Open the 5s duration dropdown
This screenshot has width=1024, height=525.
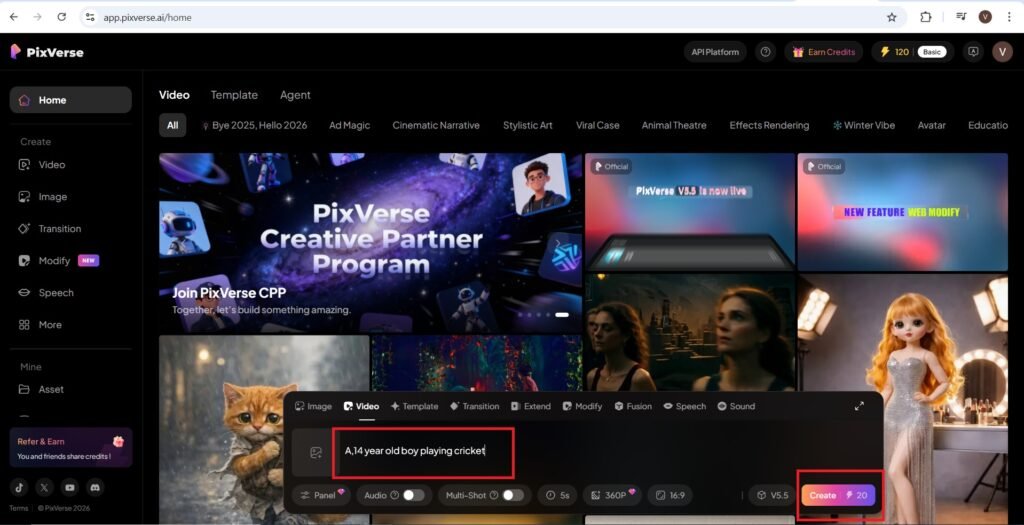click(559, 495)
